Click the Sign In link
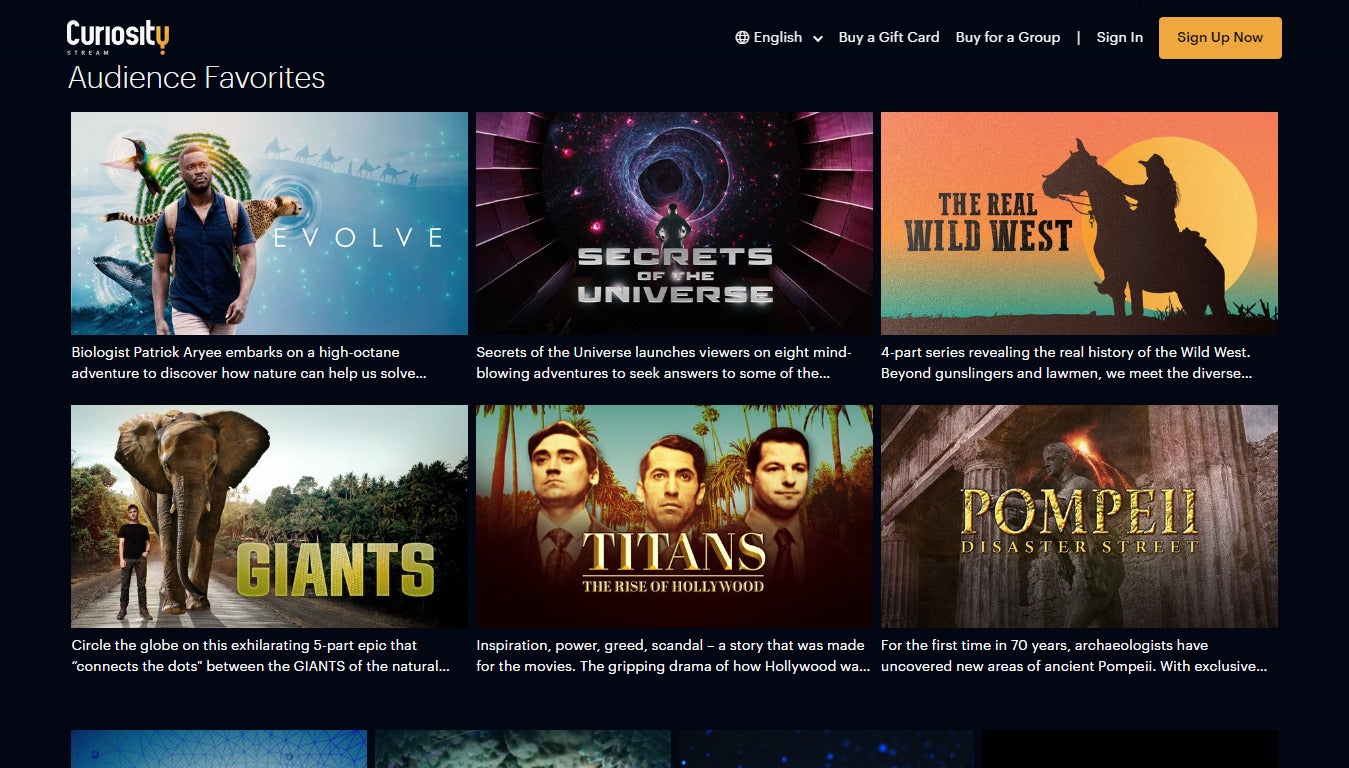1349x768 pixels. pyautogui.click(x=1119, y=37)
